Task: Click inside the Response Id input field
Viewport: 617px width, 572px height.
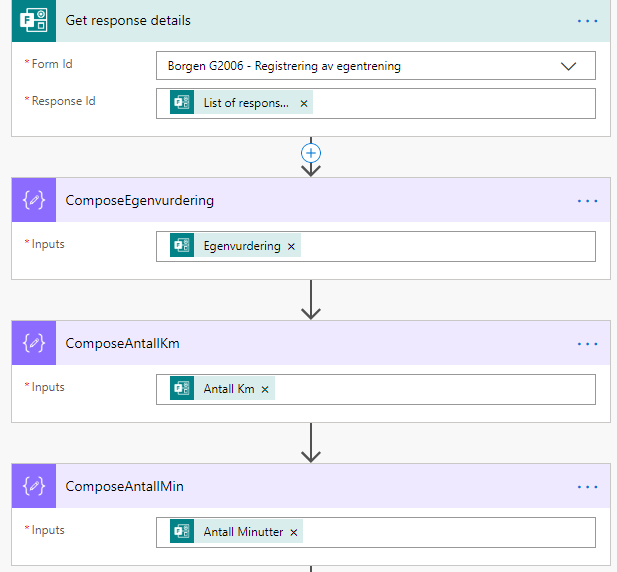Action: (x=450, y=103)
